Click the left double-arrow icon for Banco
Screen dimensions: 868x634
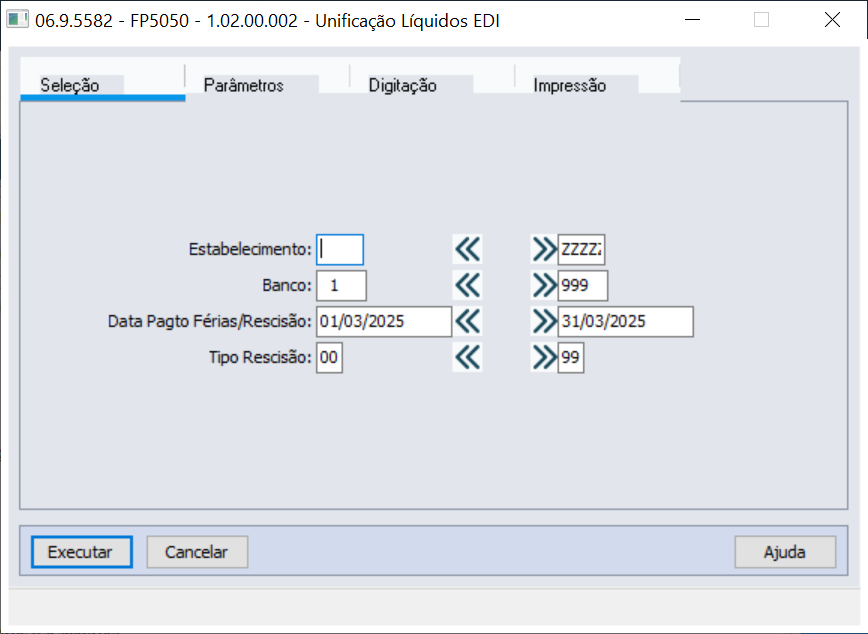[x=467, y=286]
